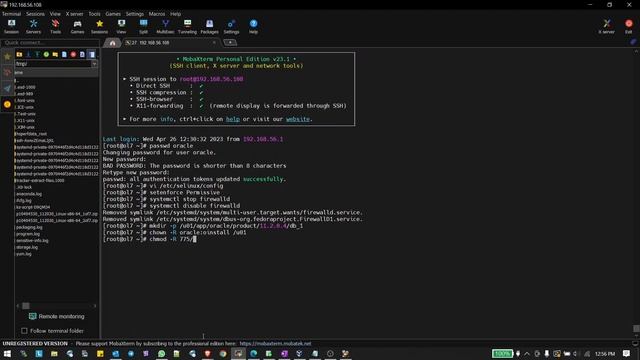Click the file browser horizontal scrollbar thumb
640x360 pixels.
point(26,306)
